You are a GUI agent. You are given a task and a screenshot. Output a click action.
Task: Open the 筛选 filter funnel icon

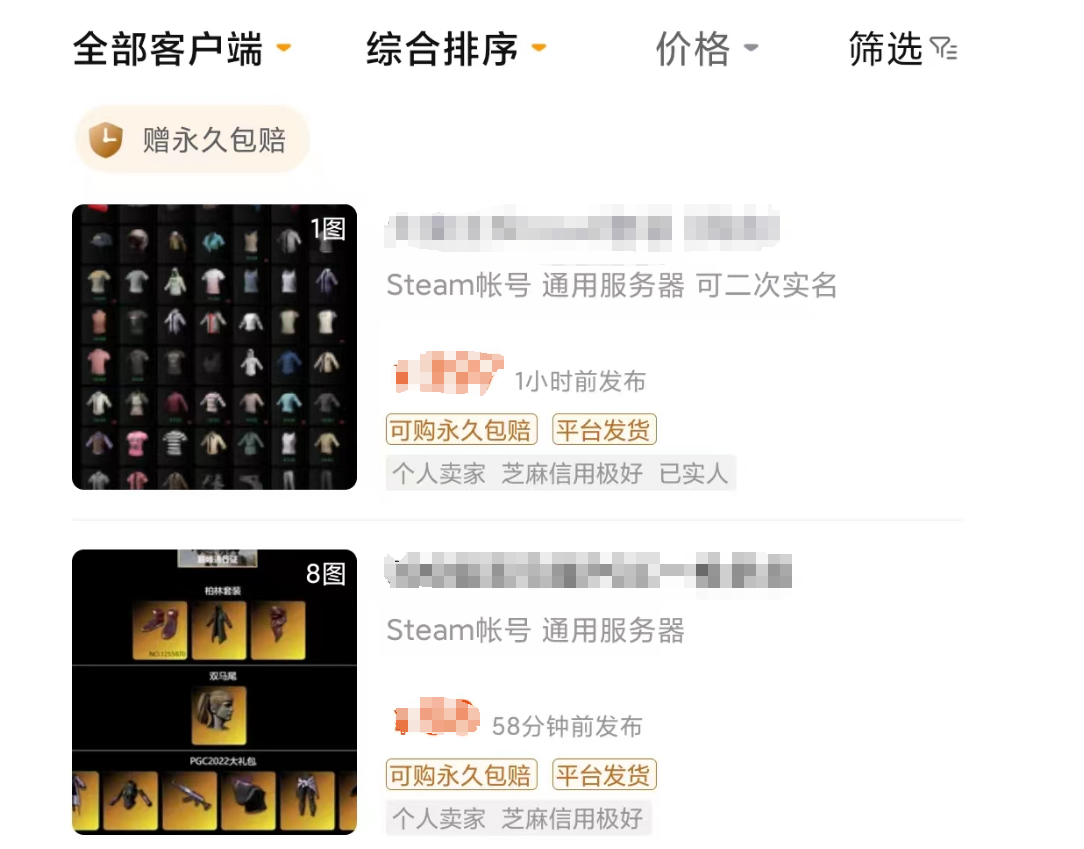pyautogui.click(x=944, y=49)
